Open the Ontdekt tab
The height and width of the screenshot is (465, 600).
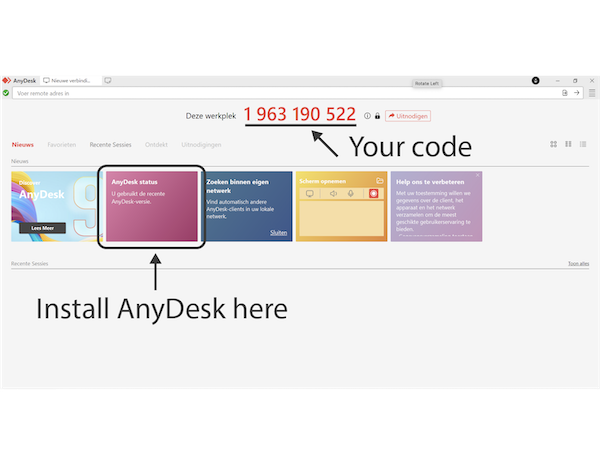[156, 145]
